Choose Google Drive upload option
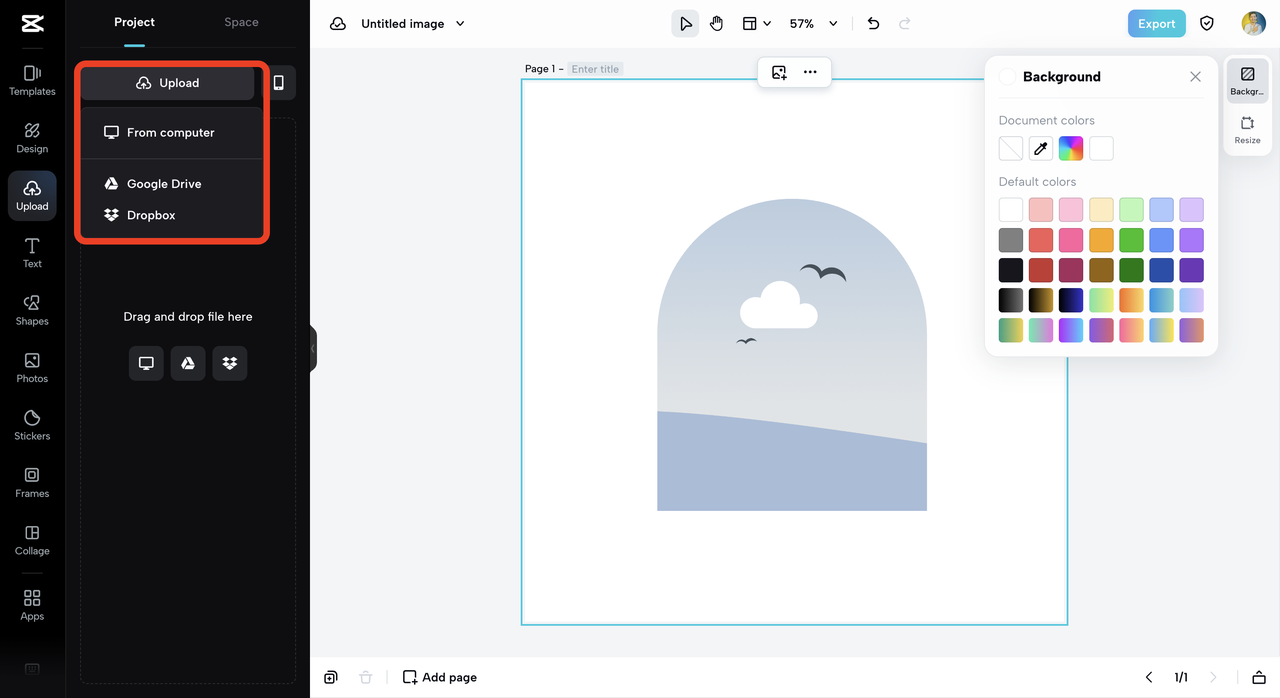The image size is (1280, 698). [x=172, y=184]
